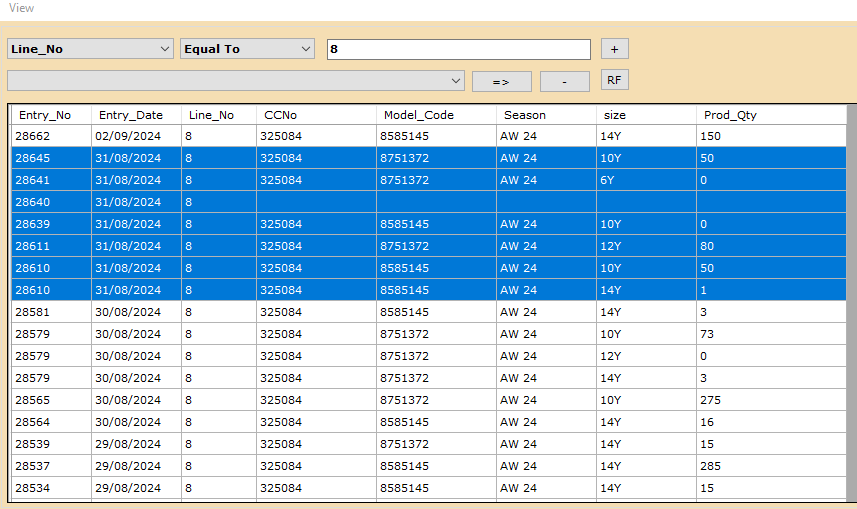Open the View menu

pyautogui.click(x=21, y=8)
